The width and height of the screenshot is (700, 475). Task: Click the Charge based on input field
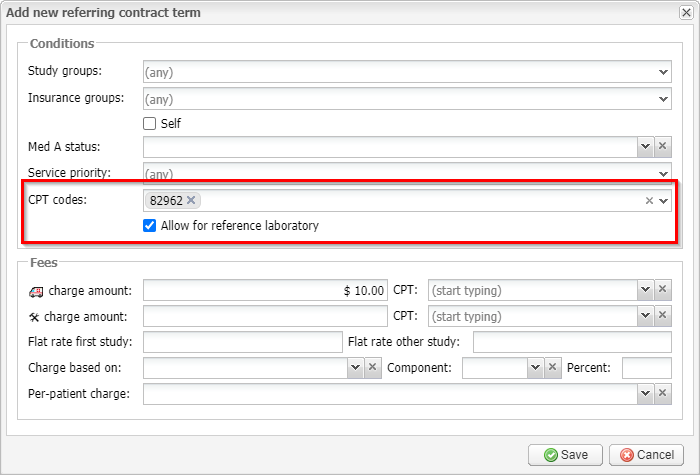click(x=246, y=368)
